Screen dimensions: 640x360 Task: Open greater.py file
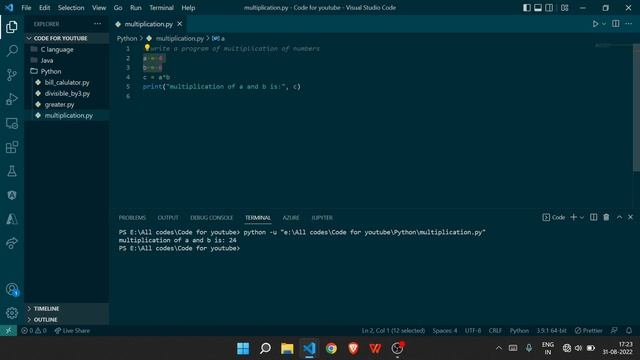[67, 104]
